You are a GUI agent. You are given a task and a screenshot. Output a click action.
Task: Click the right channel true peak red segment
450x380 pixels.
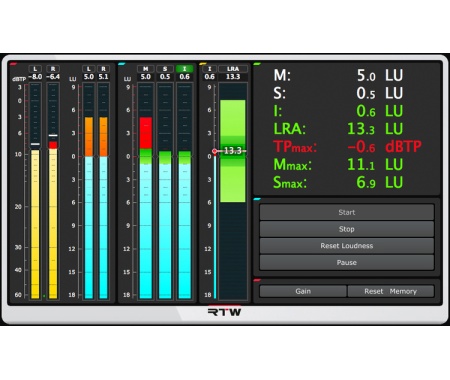pyautogui.click(x=53, y=145)
